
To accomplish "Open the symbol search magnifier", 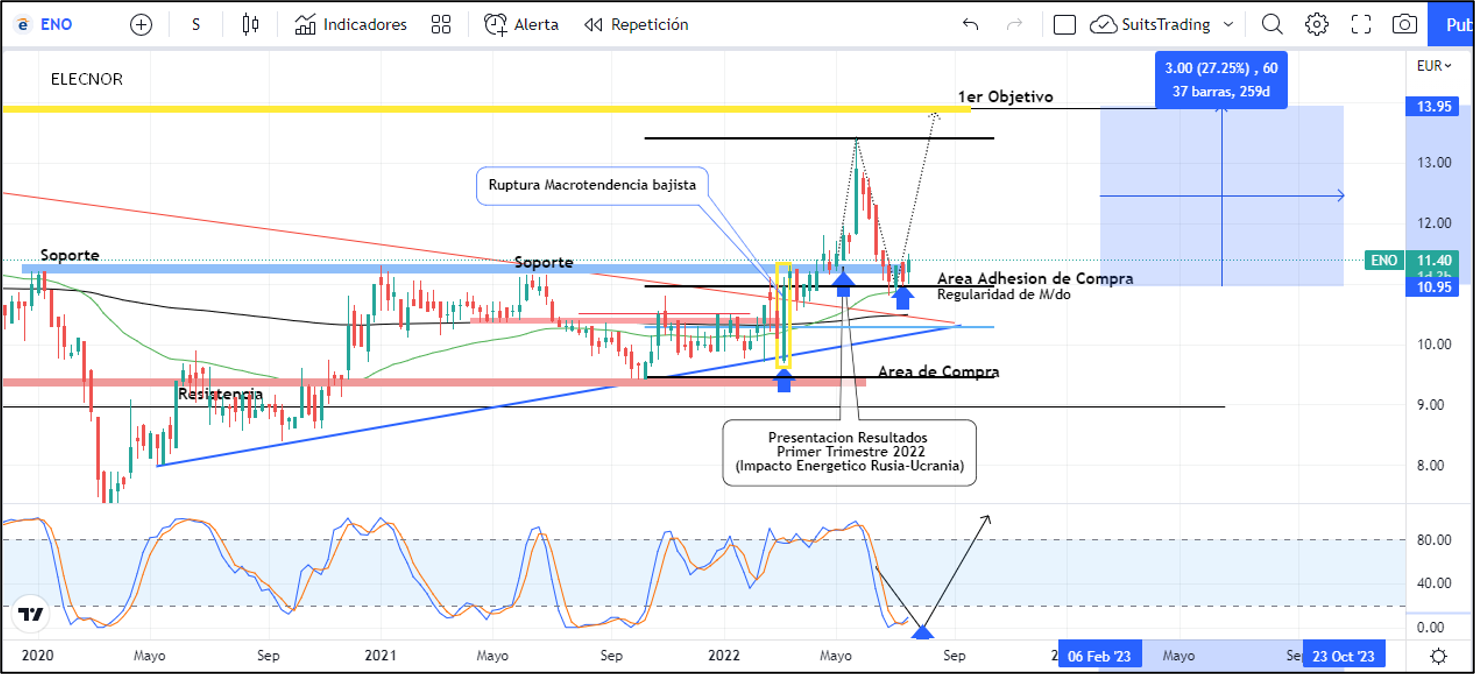I will (x=1272, y=25).
